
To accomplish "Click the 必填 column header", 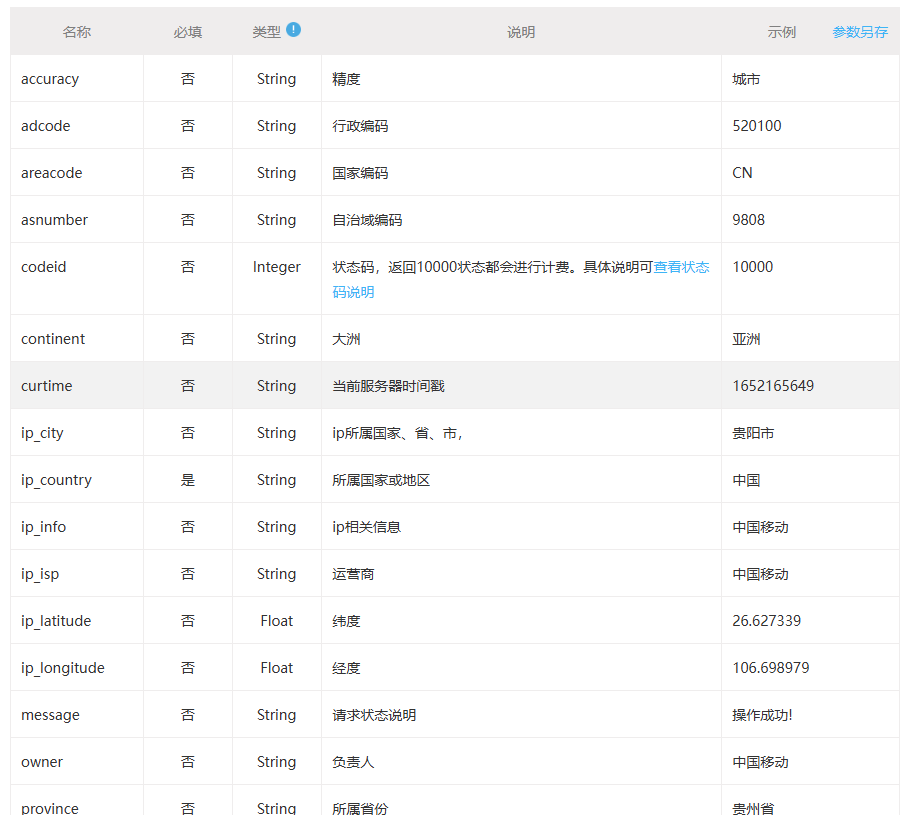I will pos(188,33).
